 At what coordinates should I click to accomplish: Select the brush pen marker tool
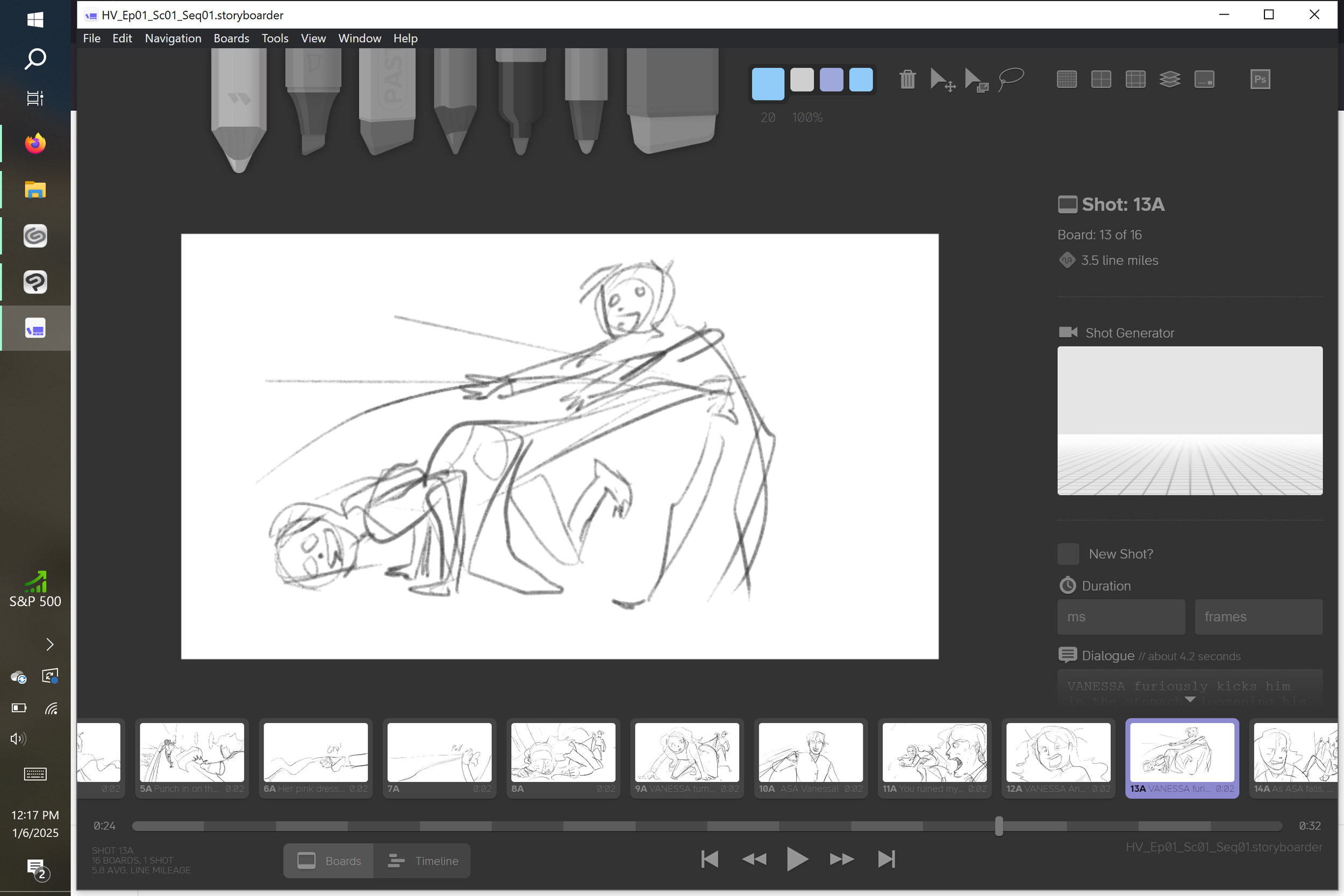313,100
